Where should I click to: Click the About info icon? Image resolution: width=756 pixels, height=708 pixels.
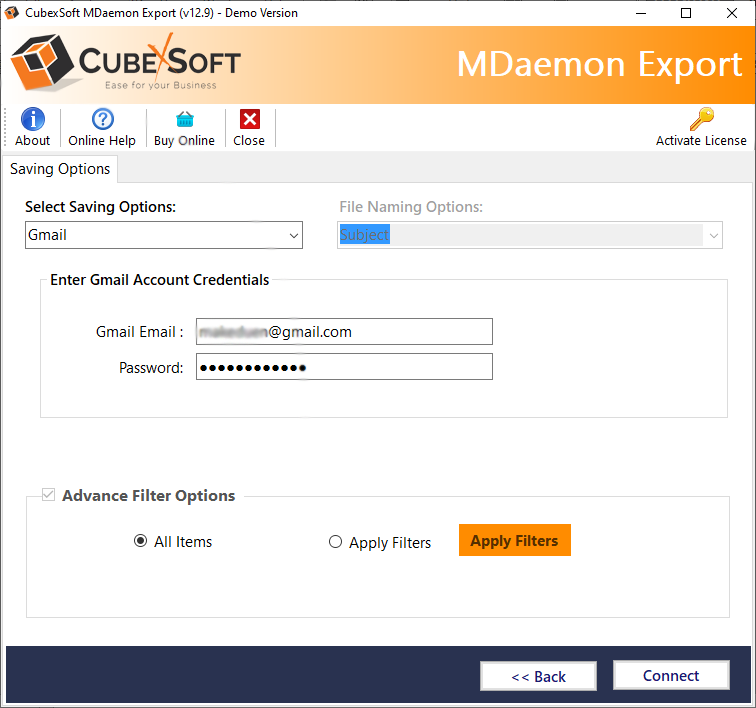click(x=33, y=120)
